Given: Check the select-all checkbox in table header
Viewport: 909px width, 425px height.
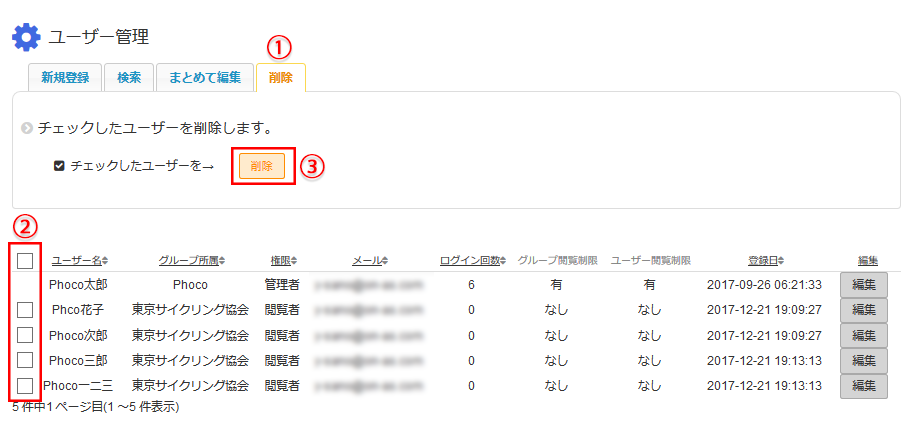Looking at the screenshot, I should coord(25,261).
